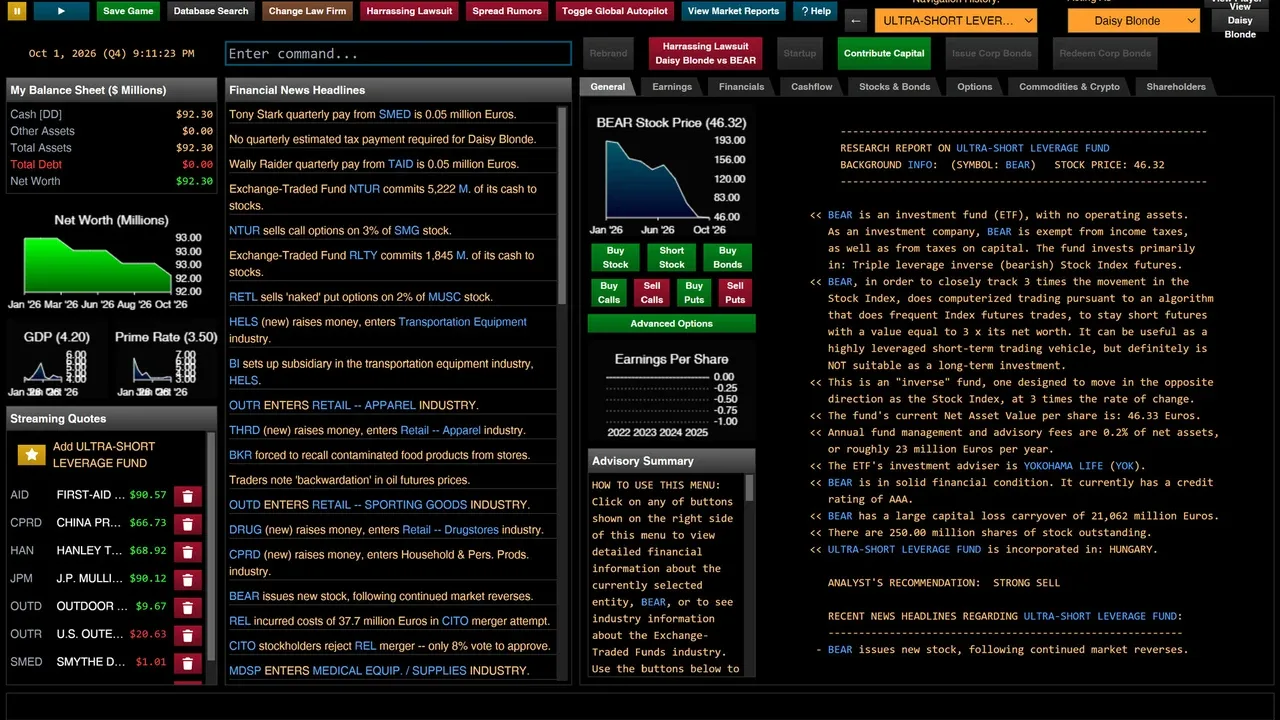
Task: Click Change Law Firm
Action: [x=307, y=11]
